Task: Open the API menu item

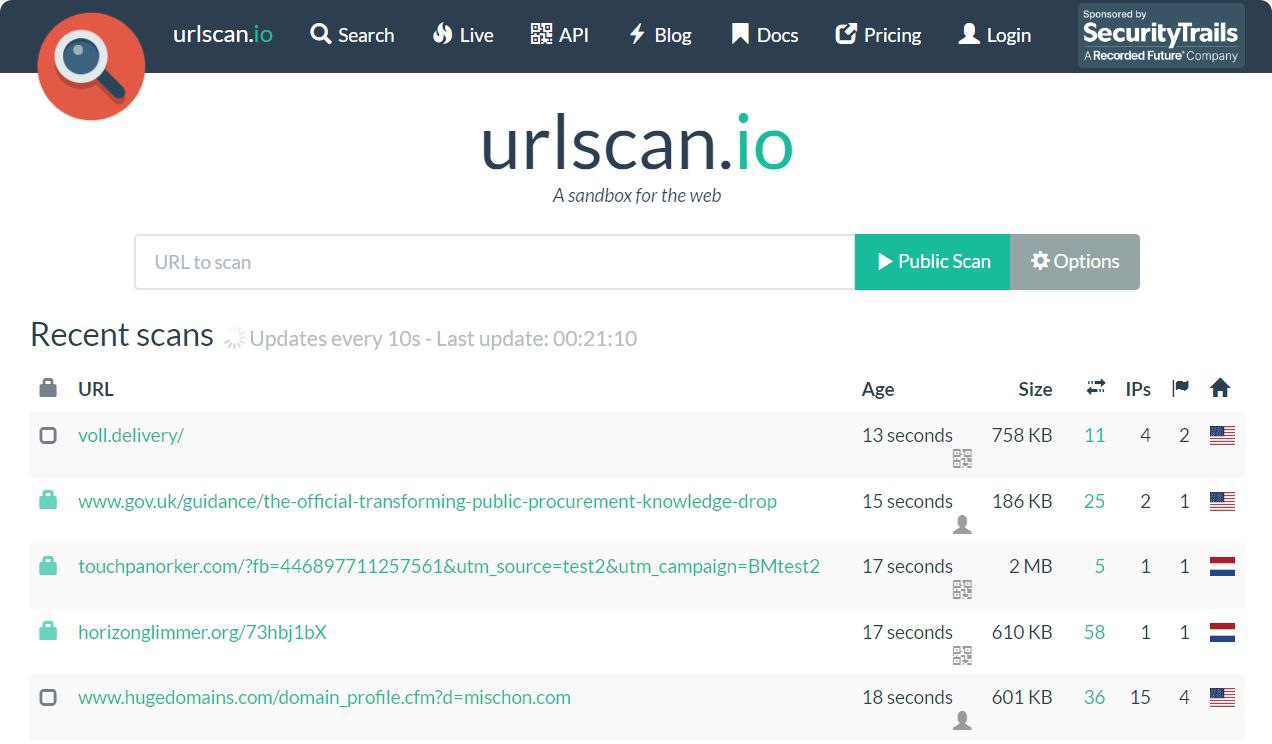Action: (559, 35)
